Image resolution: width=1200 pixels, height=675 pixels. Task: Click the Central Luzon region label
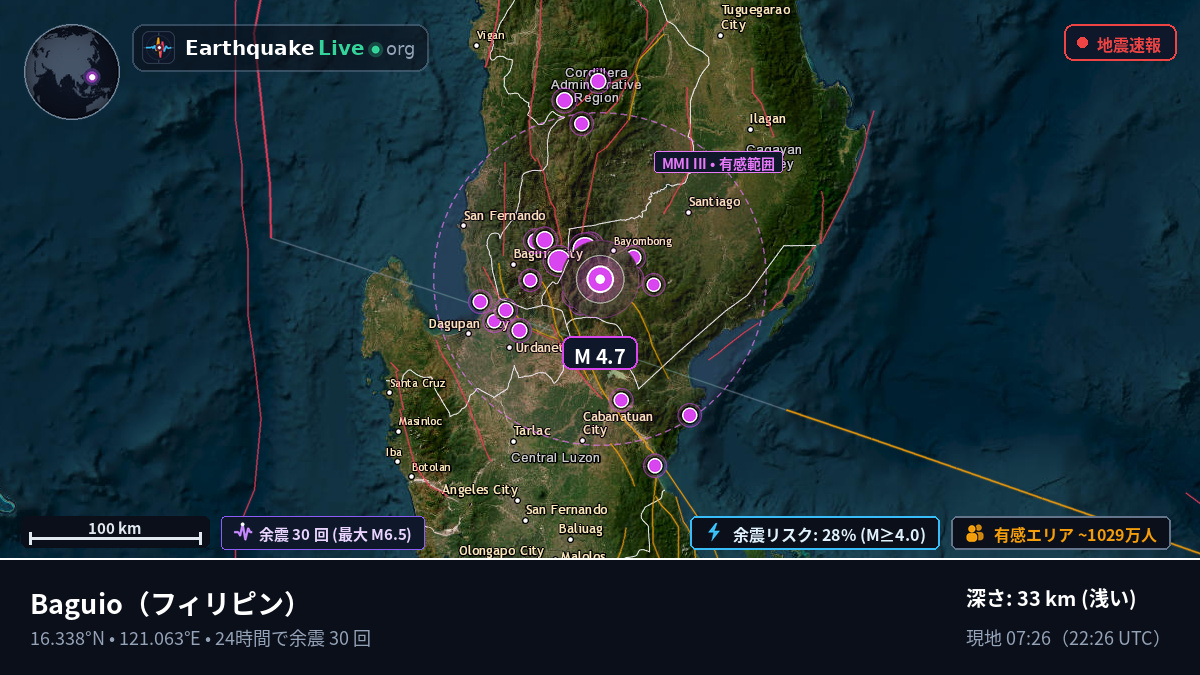(556, 458)
